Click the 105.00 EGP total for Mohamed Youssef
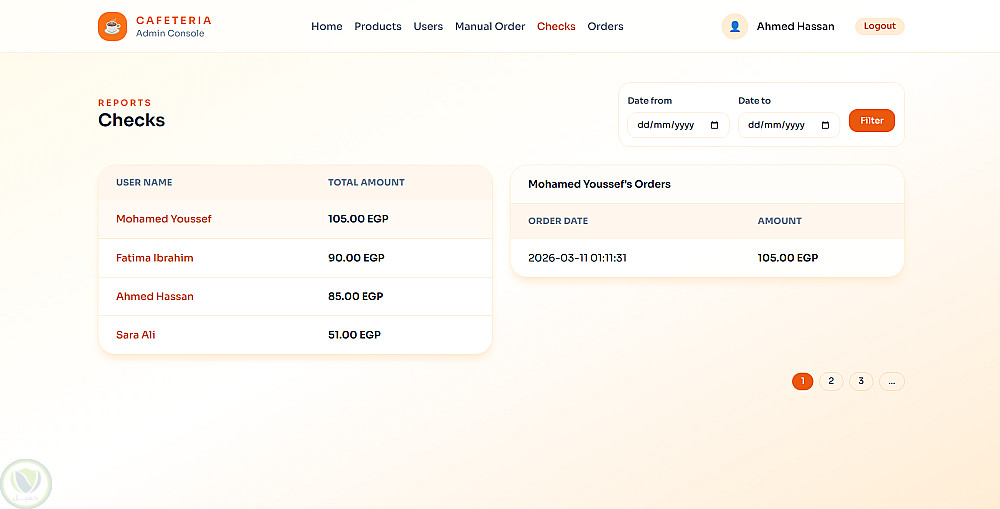 pos(358,219)
